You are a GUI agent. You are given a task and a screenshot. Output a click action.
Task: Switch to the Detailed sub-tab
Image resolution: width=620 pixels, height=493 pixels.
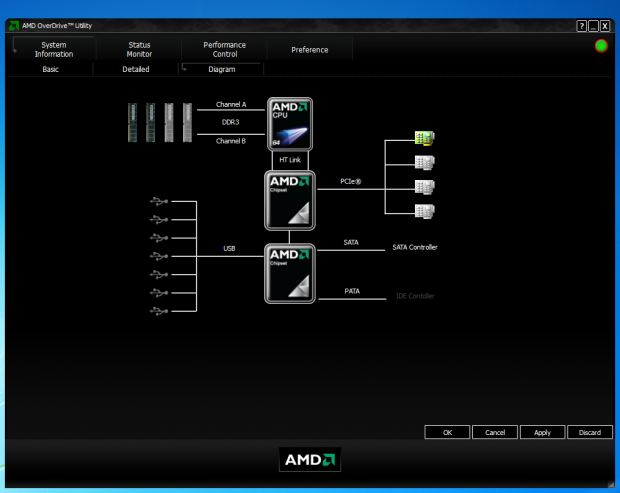136,70
